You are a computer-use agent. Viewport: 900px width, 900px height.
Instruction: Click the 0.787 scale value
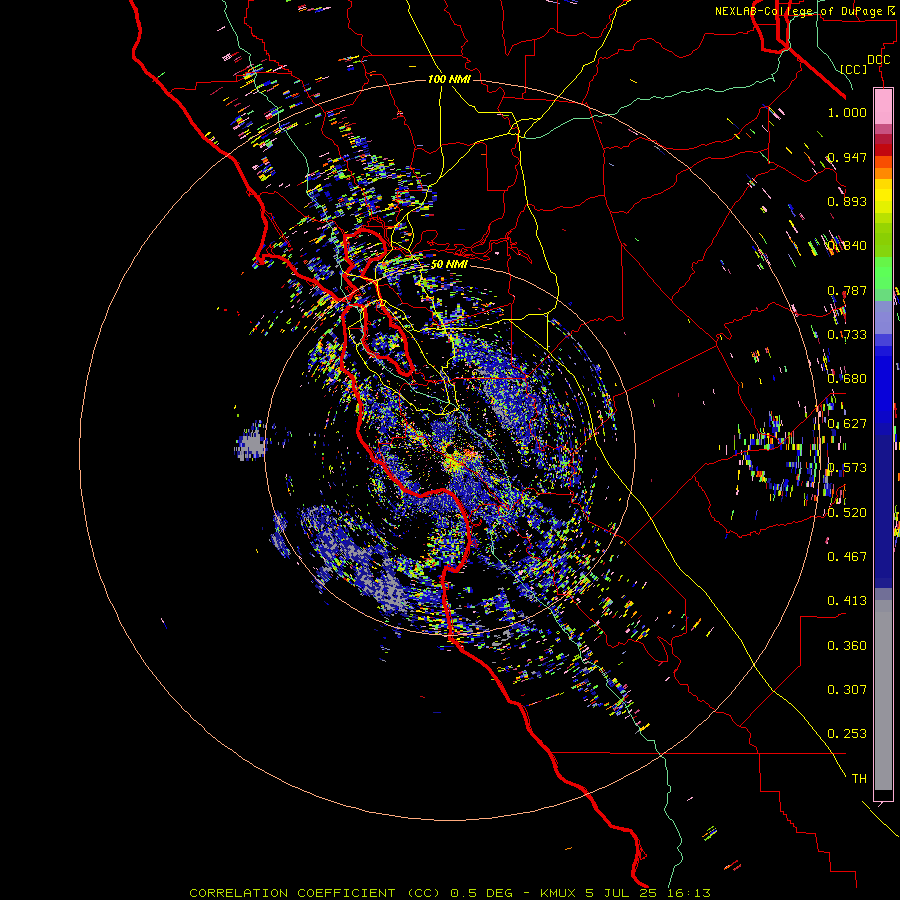(847, 290)
